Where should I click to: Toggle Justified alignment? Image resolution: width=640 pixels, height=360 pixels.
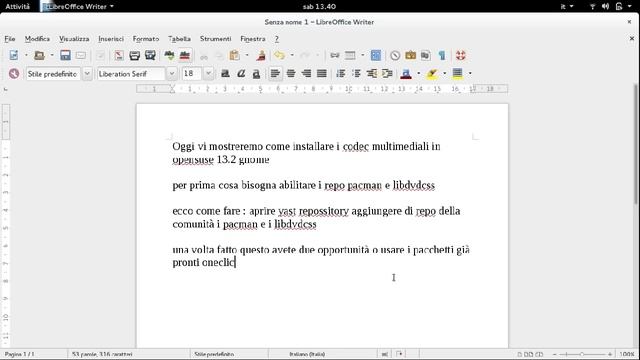pyautogui.click(x=322, y=73)
